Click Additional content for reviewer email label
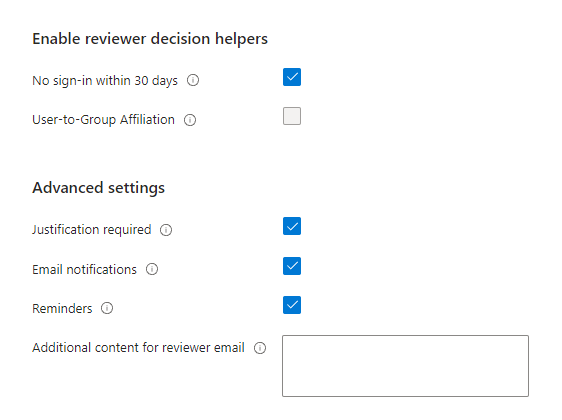562x420 pixels. [138, 348]
